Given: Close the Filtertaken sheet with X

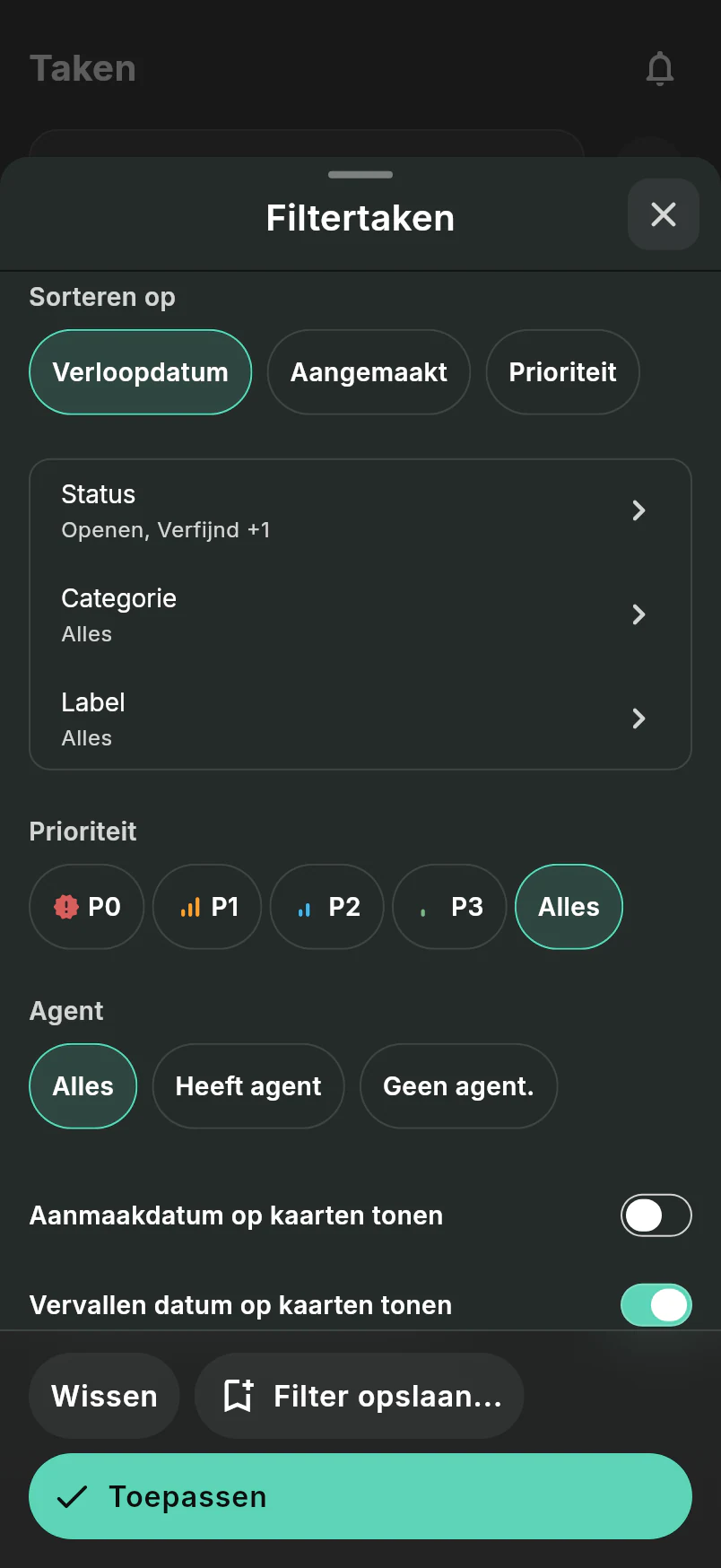Looking at the screenshot, I should coord(664,214).
